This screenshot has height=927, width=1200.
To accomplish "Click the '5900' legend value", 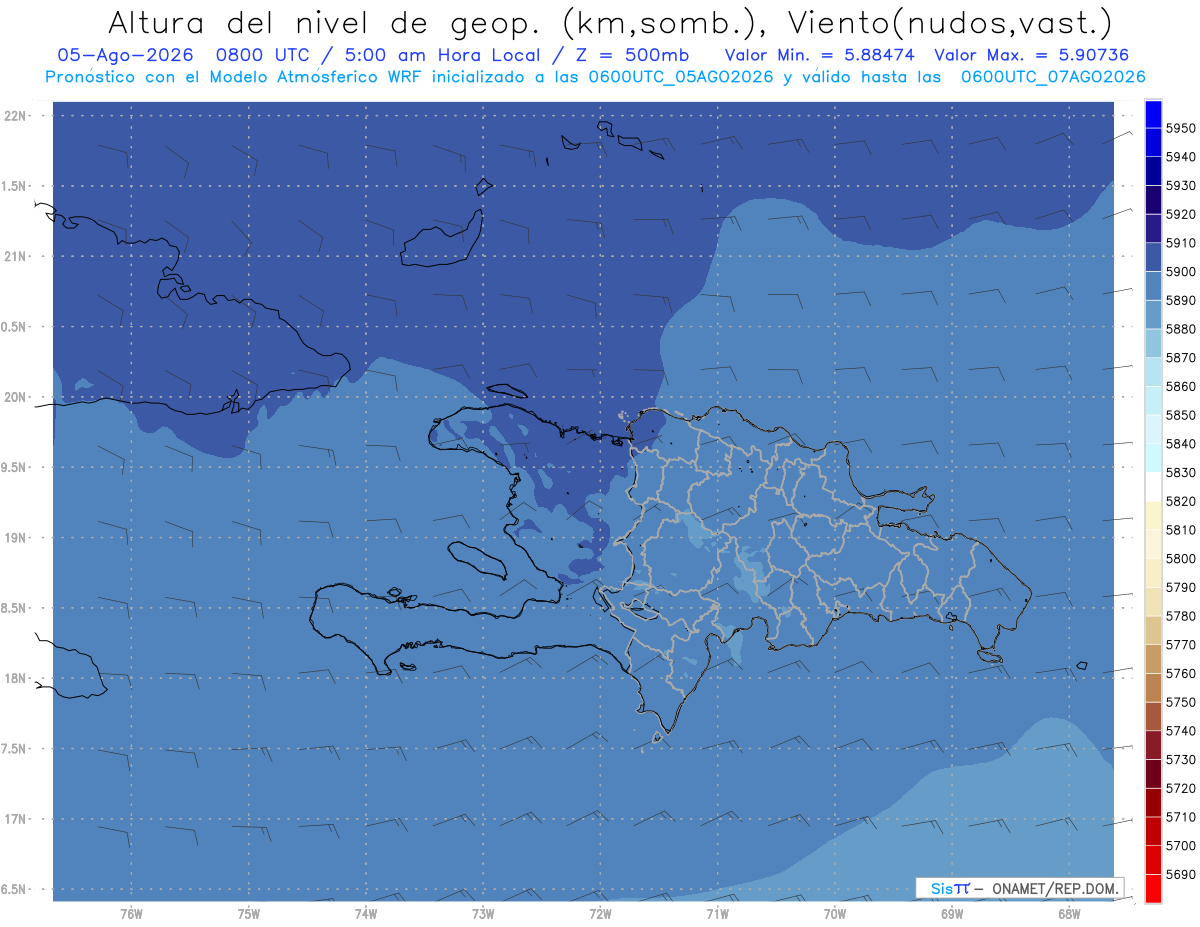I will point(1181,272).
